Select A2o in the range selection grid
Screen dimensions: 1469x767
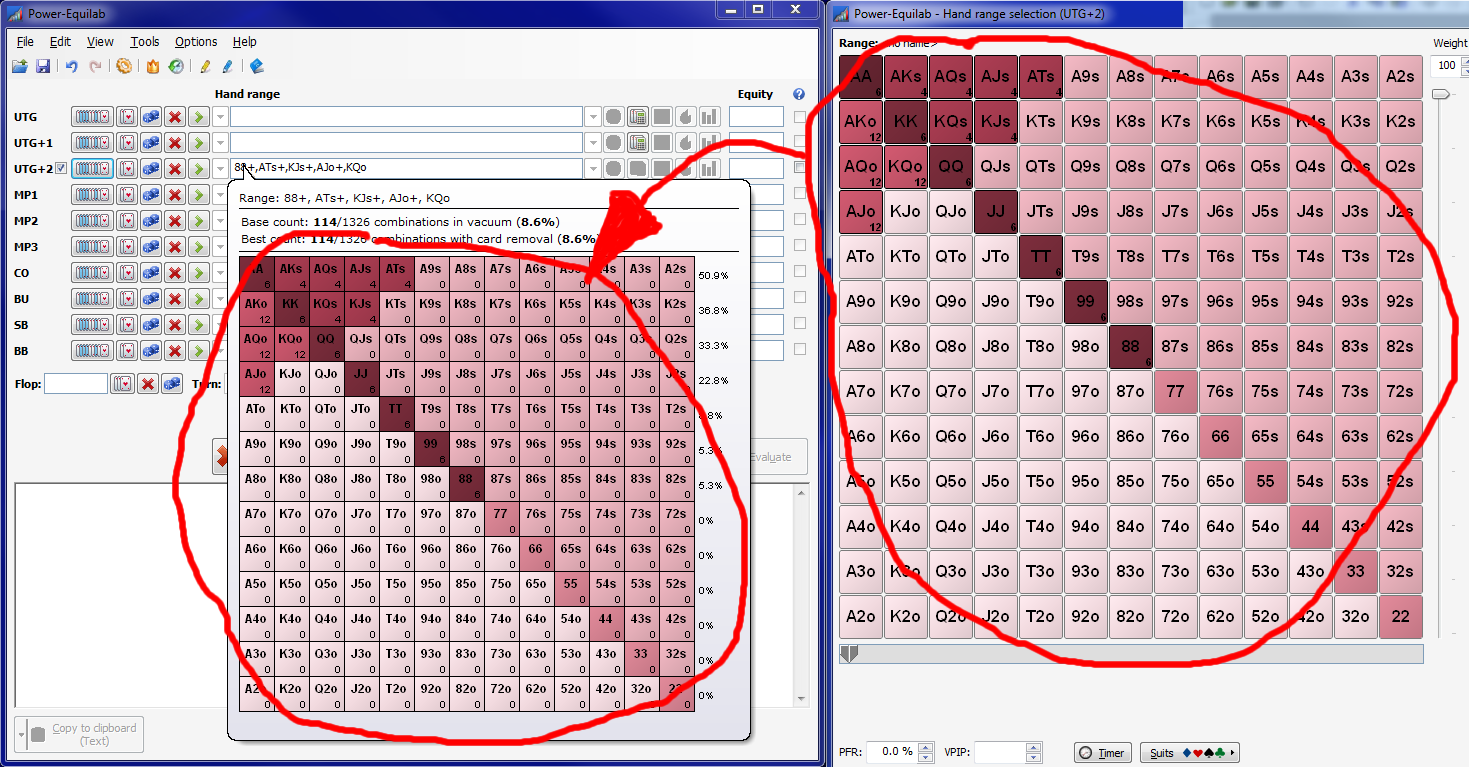tap(861, 616)
